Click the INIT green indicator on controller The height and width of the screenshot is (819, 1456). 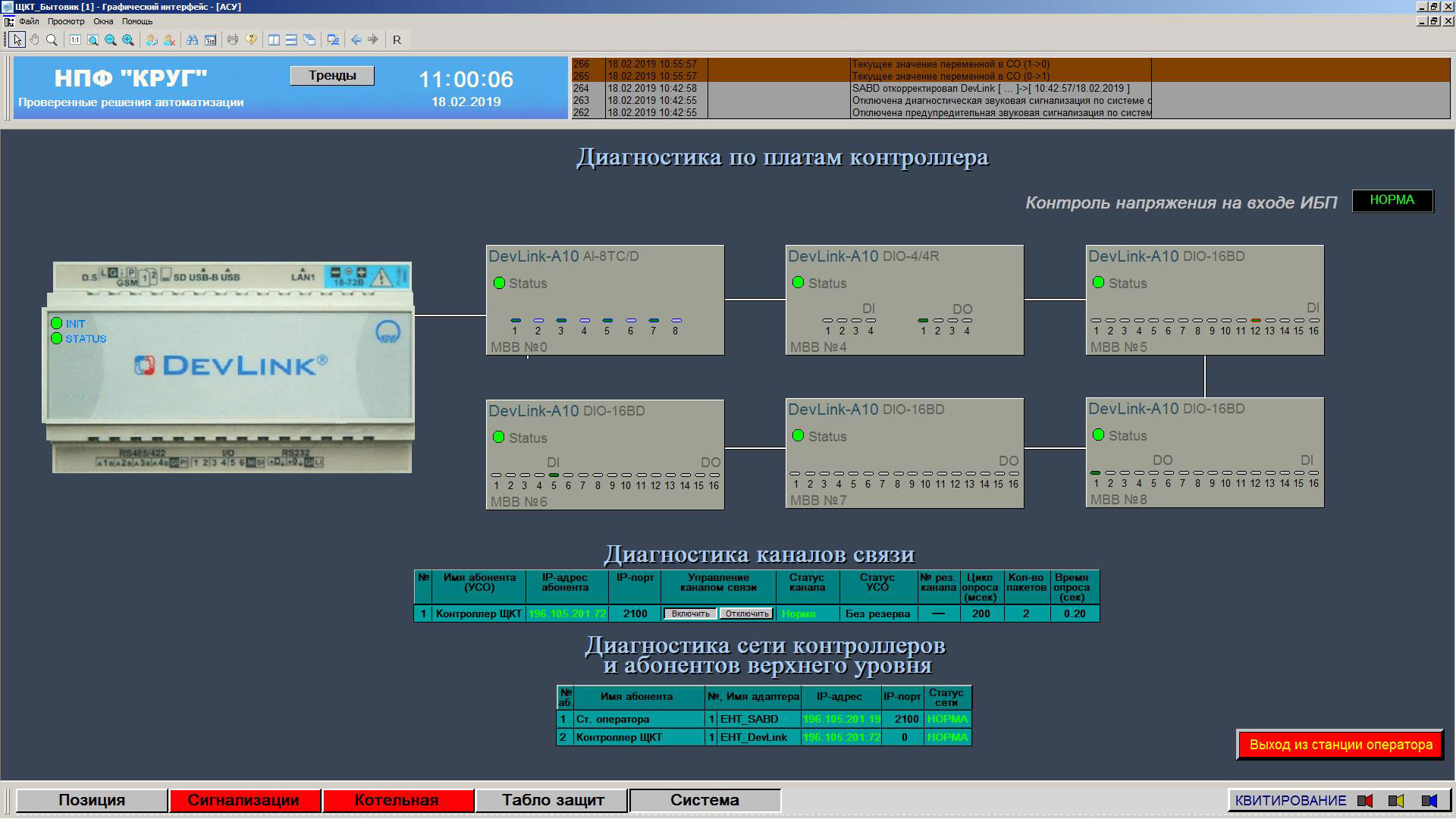point(56,323)
